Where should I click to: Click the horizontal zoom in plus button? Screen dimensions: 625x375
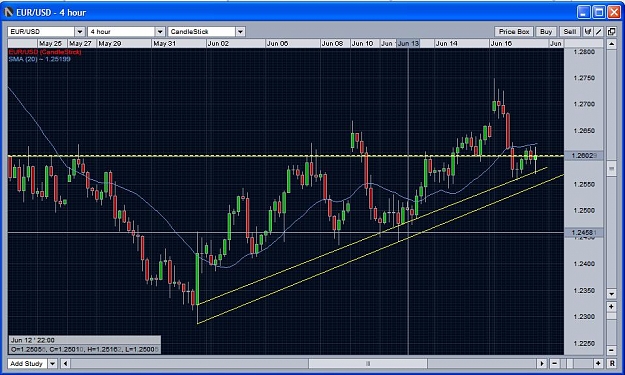tap(598, 363)
